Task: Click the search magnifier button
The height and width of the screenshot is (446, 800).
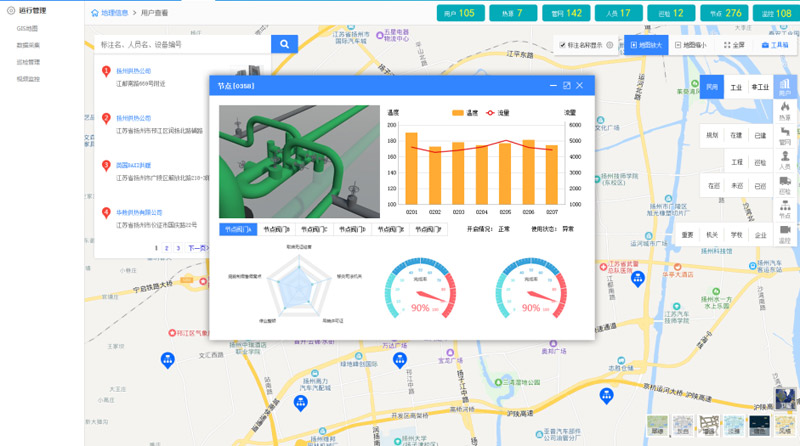Action: coord(284,45)
